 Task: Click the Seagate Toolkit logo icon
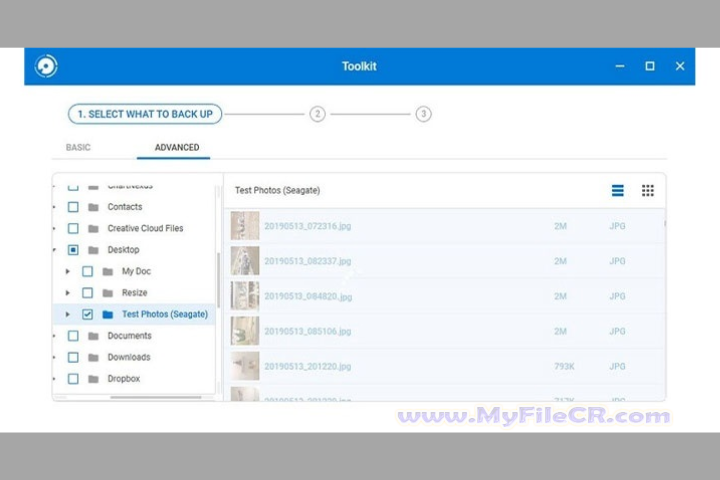pos(46,66)
